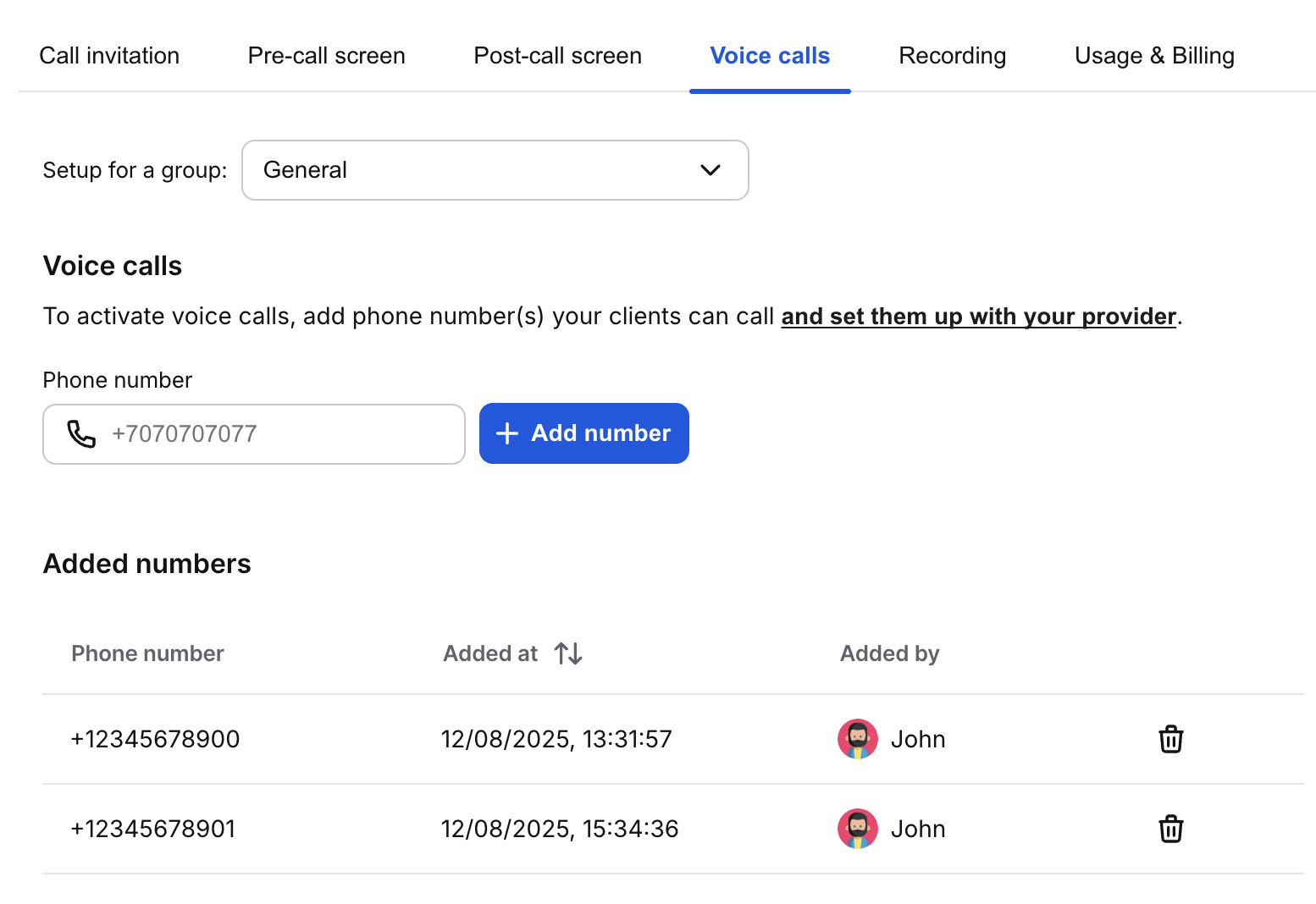Click the date 12/08/2025, 13:31:57

[x=556, y=739]
